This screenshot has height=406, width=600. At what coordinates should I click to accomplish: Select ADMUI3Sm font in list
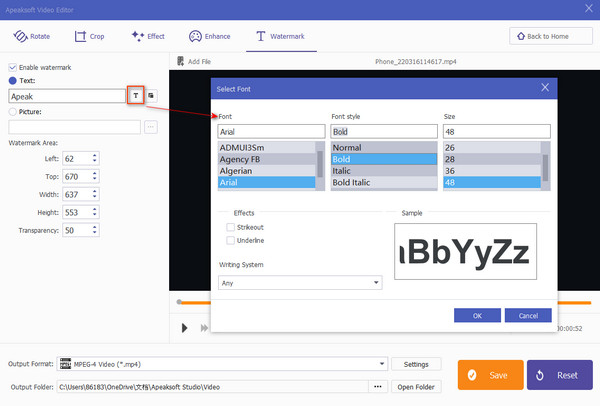coord(267,147)
